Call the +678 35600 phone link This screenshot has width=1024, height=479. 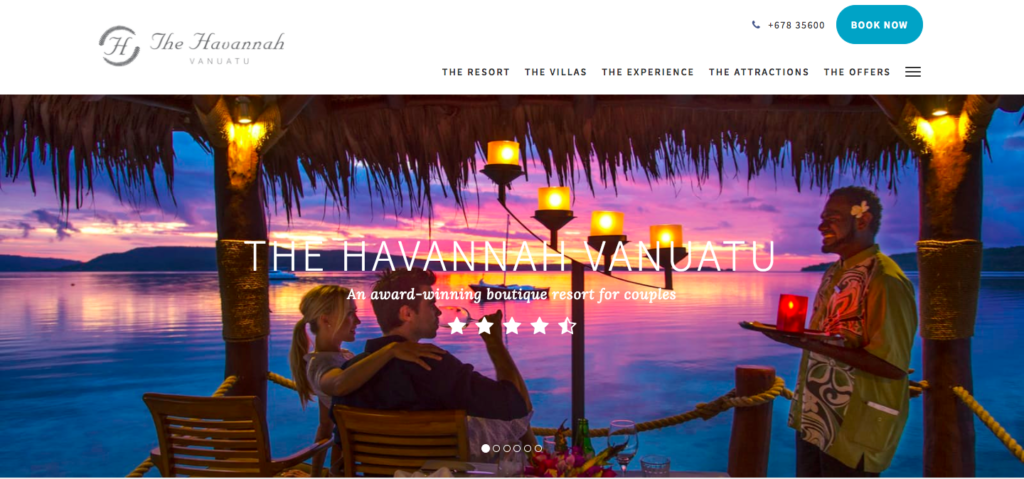click(x=796, y=25)
